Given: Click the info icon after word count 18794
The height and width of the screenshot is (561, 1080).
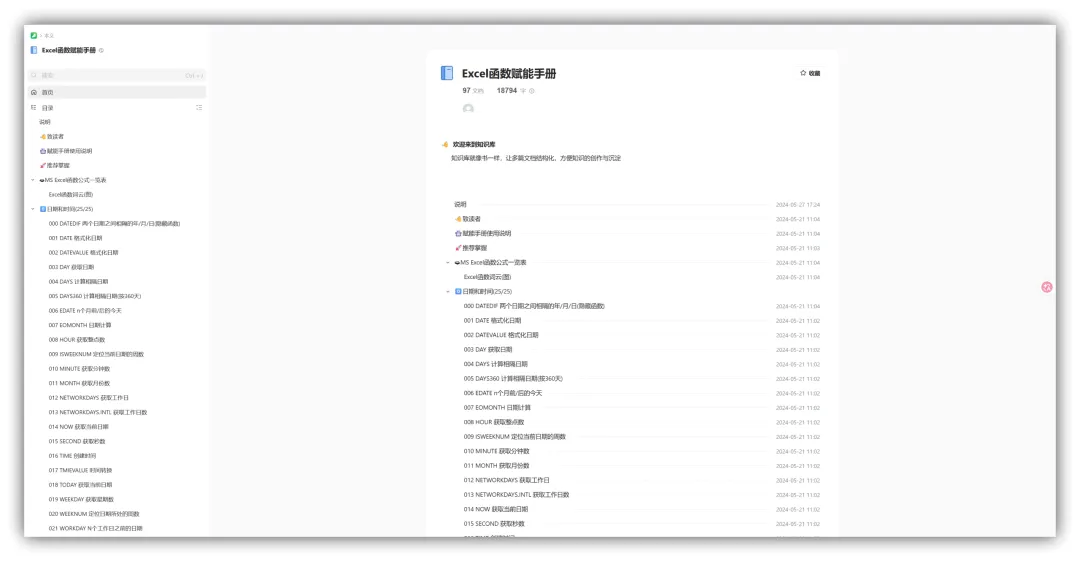Looking at the screenshot, I should [532, 91].
